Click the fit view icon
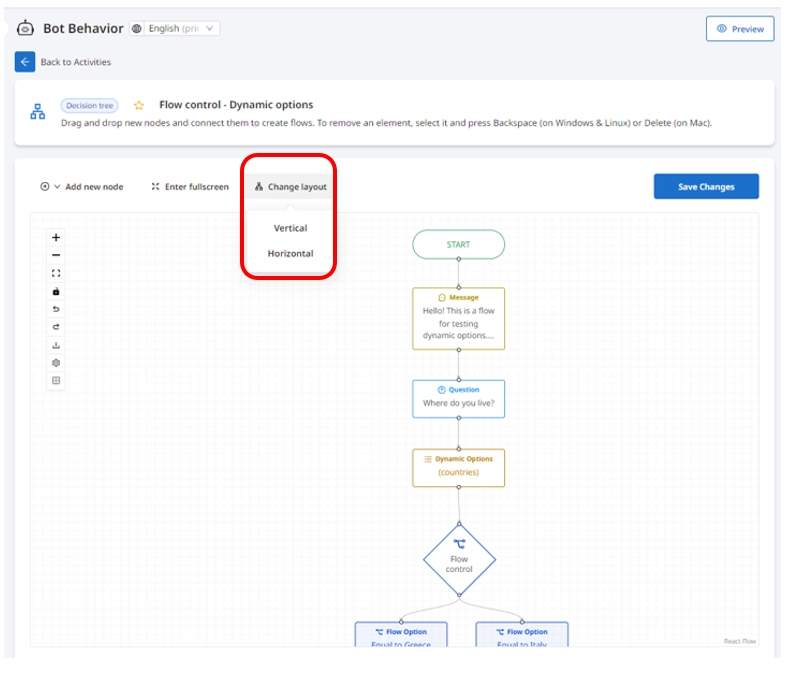Viewport: 793px width, 691px height. coord(56,273)
